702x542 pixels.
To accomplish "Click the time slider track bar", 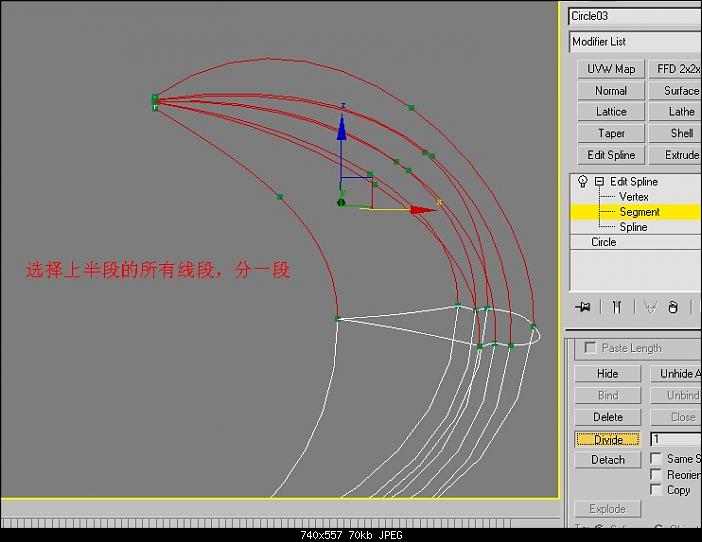I will coord(255,523).
